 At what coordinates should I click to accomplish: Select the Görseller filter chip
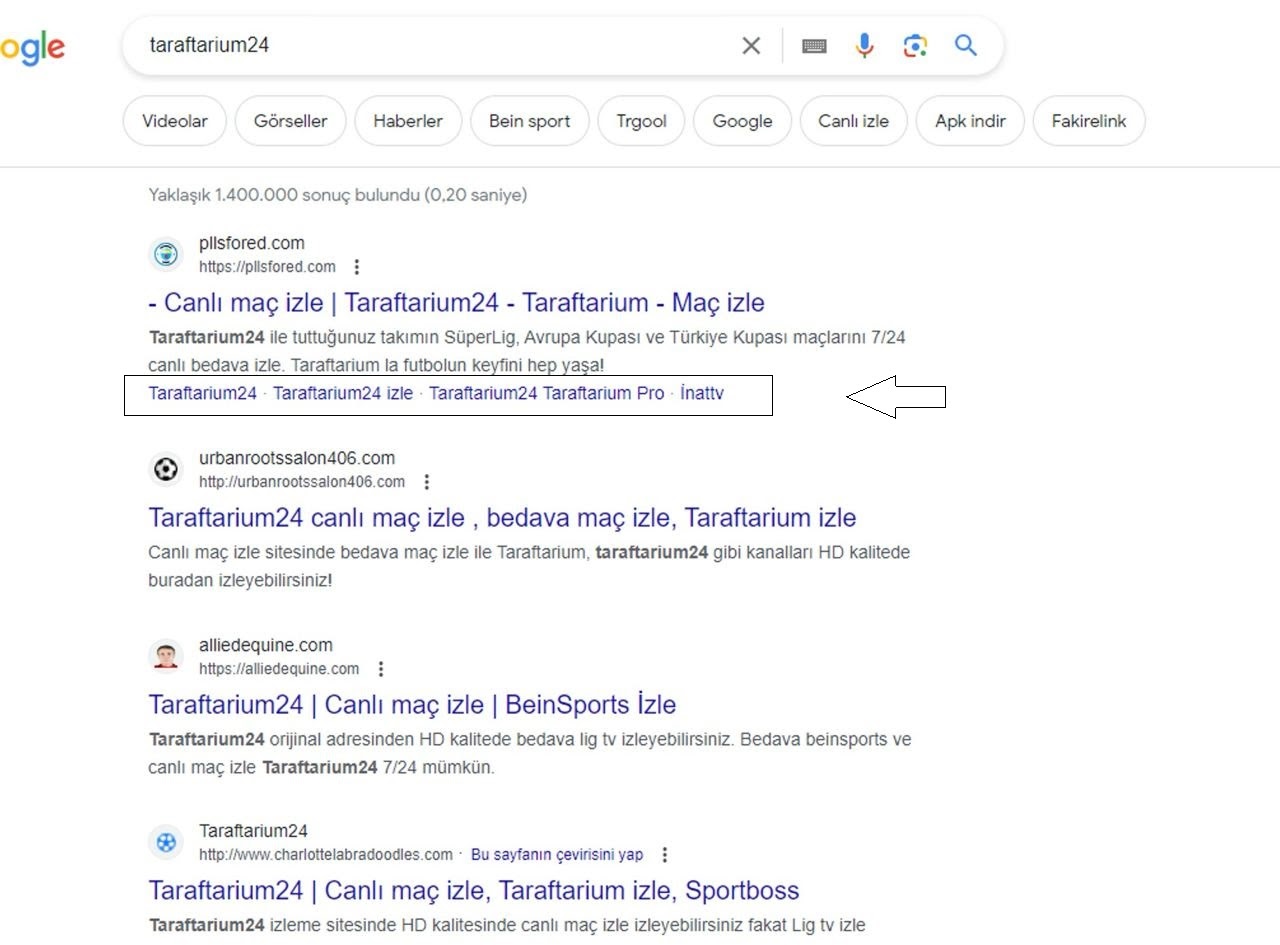291,121
